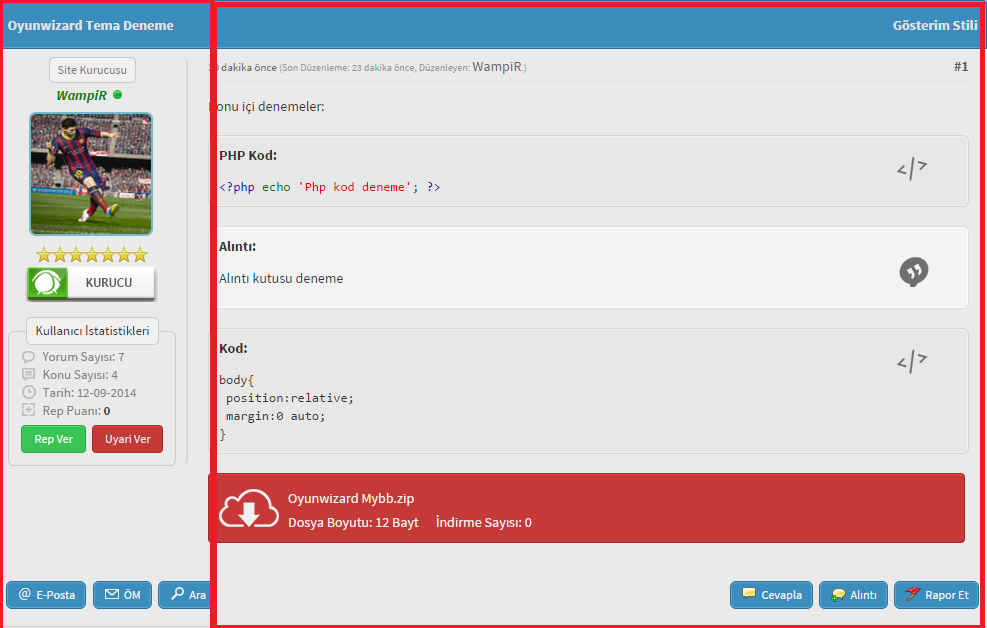Click the text 'Alıntı kutusu deneme'
987x628 pixels.
coord(281,278)
